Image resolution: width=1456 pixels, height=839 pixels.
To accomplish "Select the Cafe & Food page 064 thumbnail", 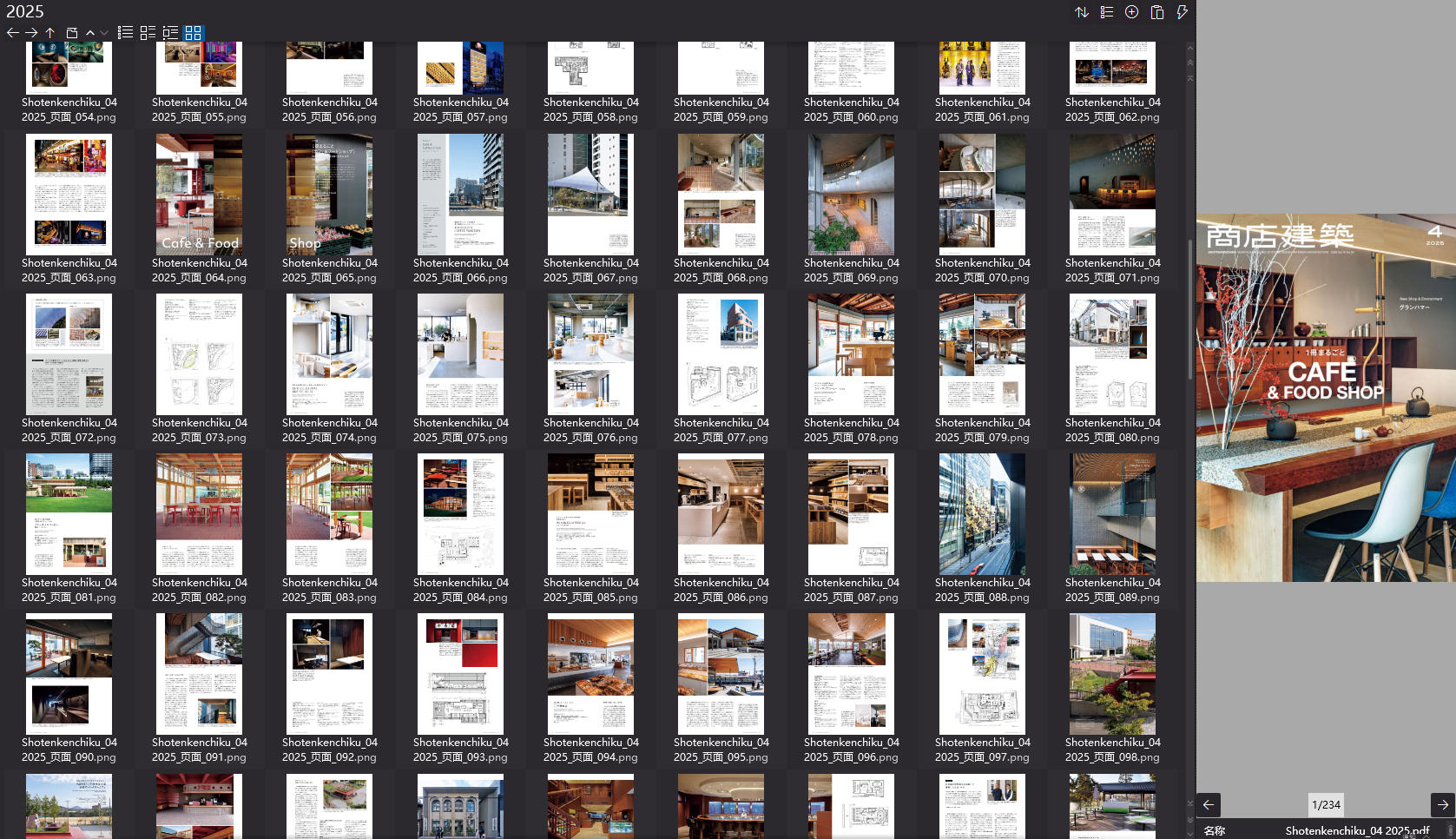I will (199, 195).
